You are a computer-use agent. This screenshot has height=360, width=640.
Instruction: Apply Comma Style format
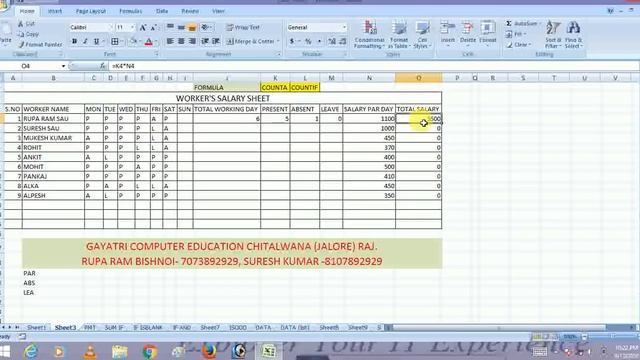point(319,41)
